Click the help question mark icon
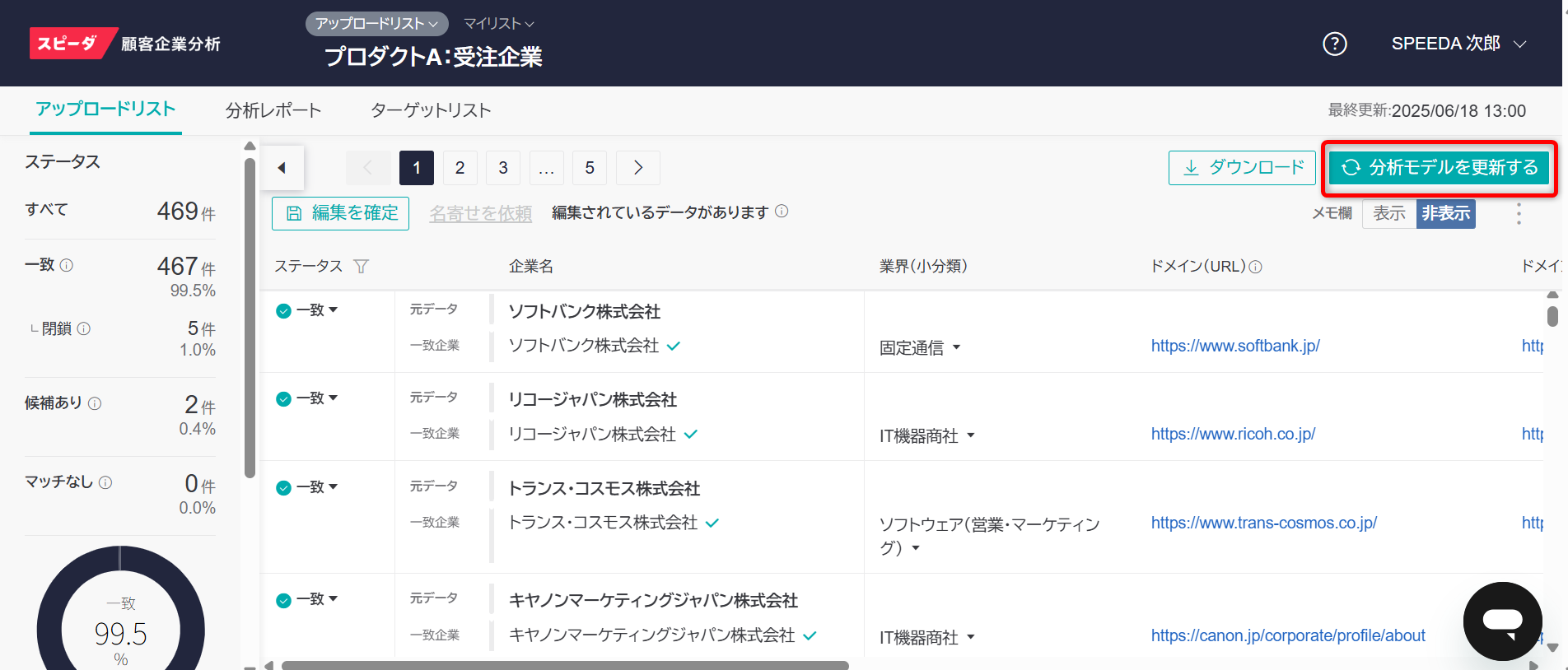Image resolution: width=1568 pixels, height=670 pixels. tap(1334, 44)
